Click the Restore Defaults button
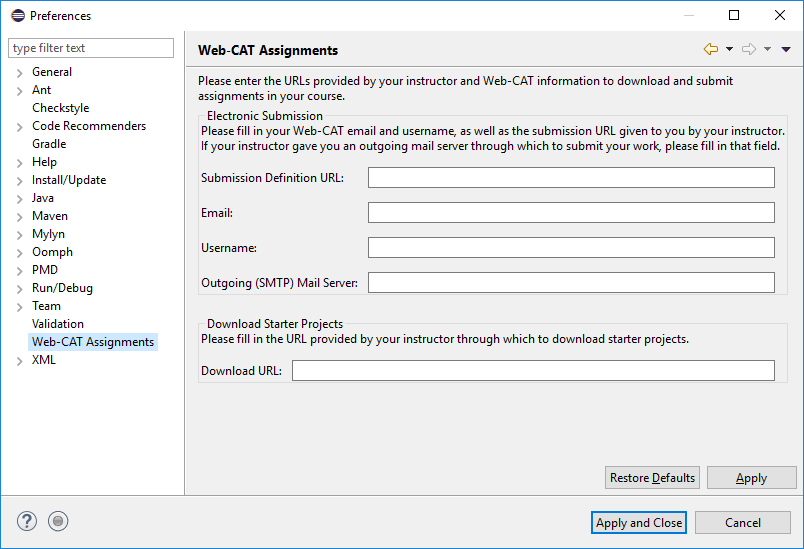The height and width of the screenshot is (549, 804). tap(652, 478)
